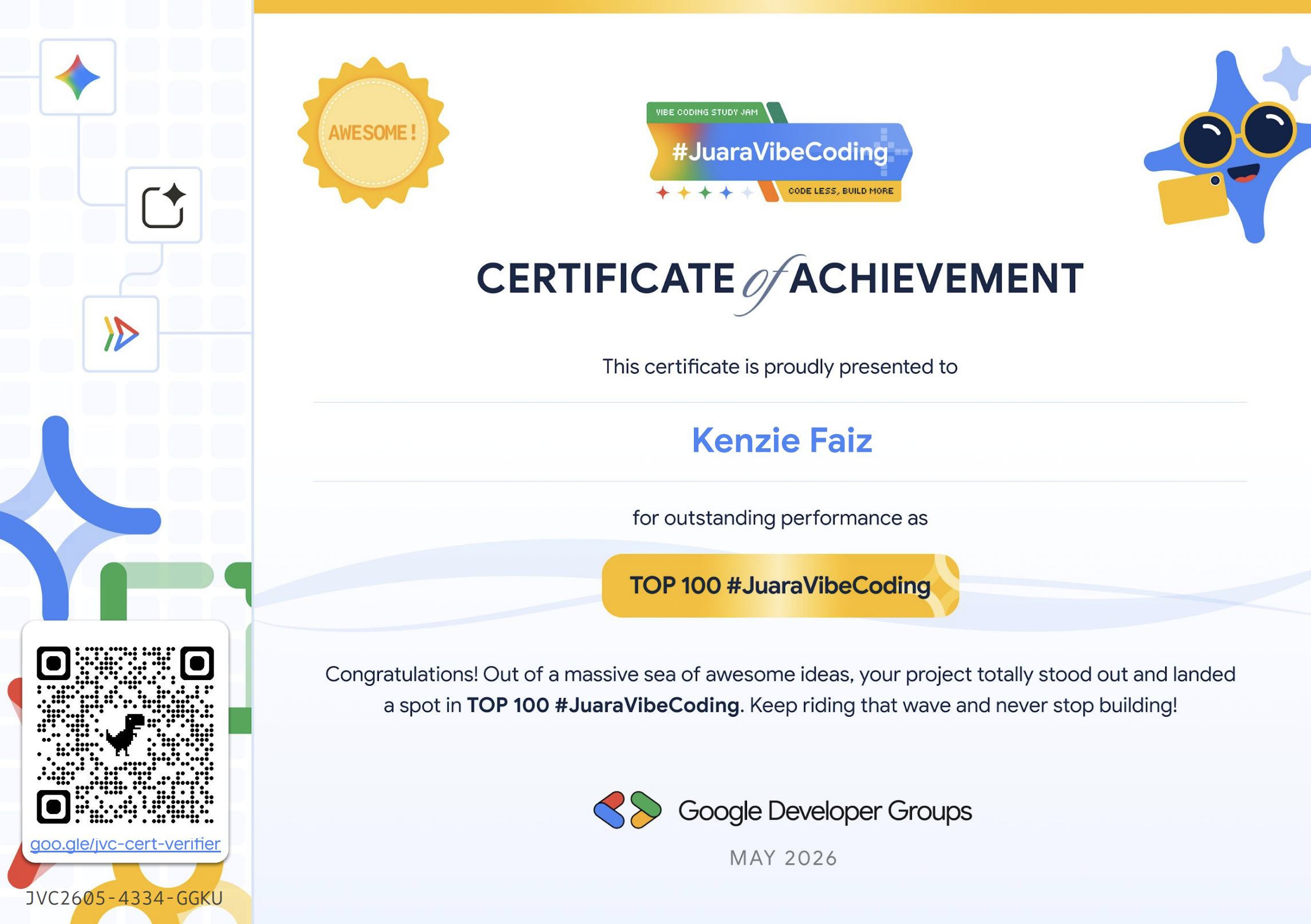1311x924 pixels.
Task: Click the QR code image
Action: (x=125, y=735)
